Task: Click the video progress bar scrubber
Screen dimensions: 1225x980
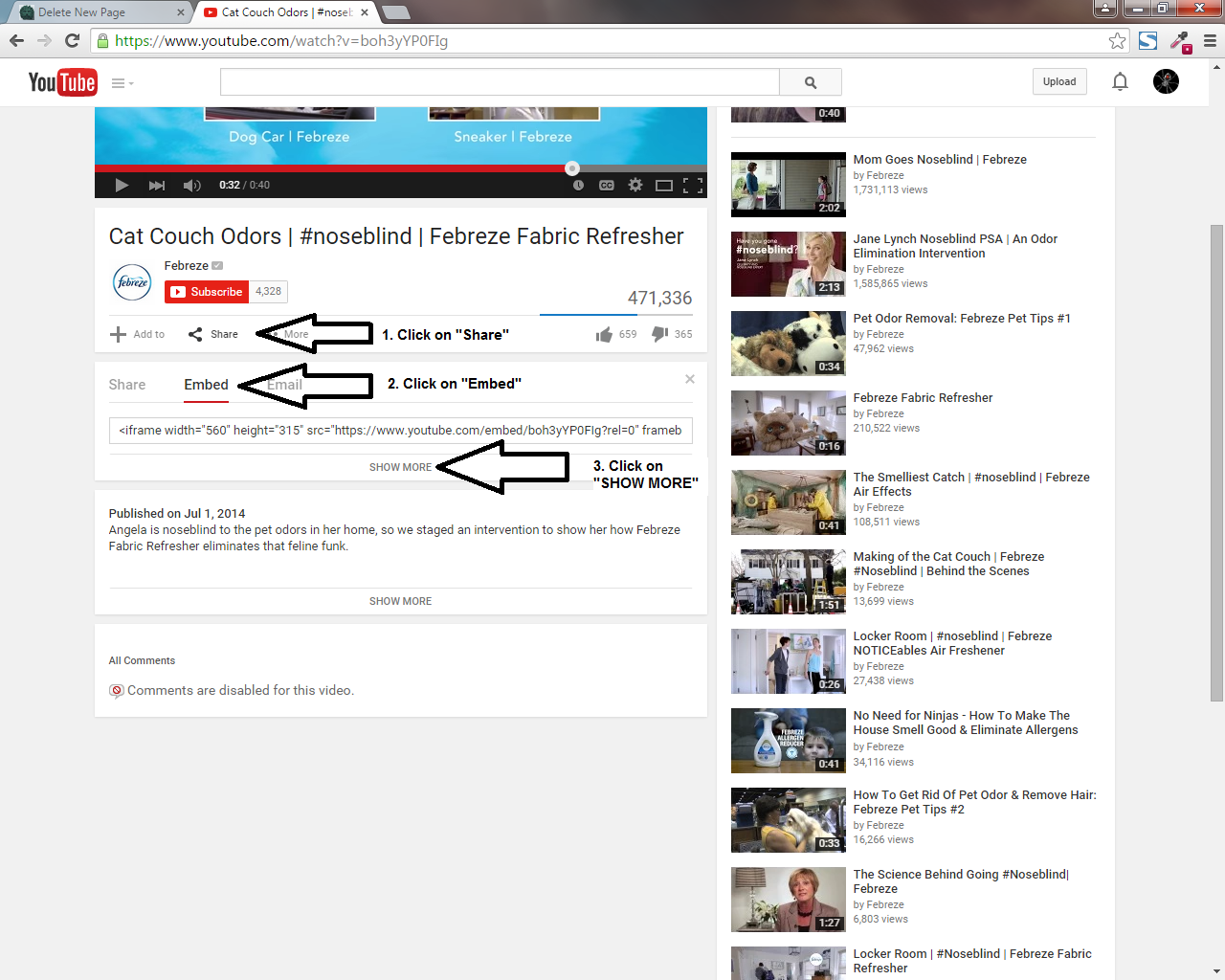Action: [572, 168]
